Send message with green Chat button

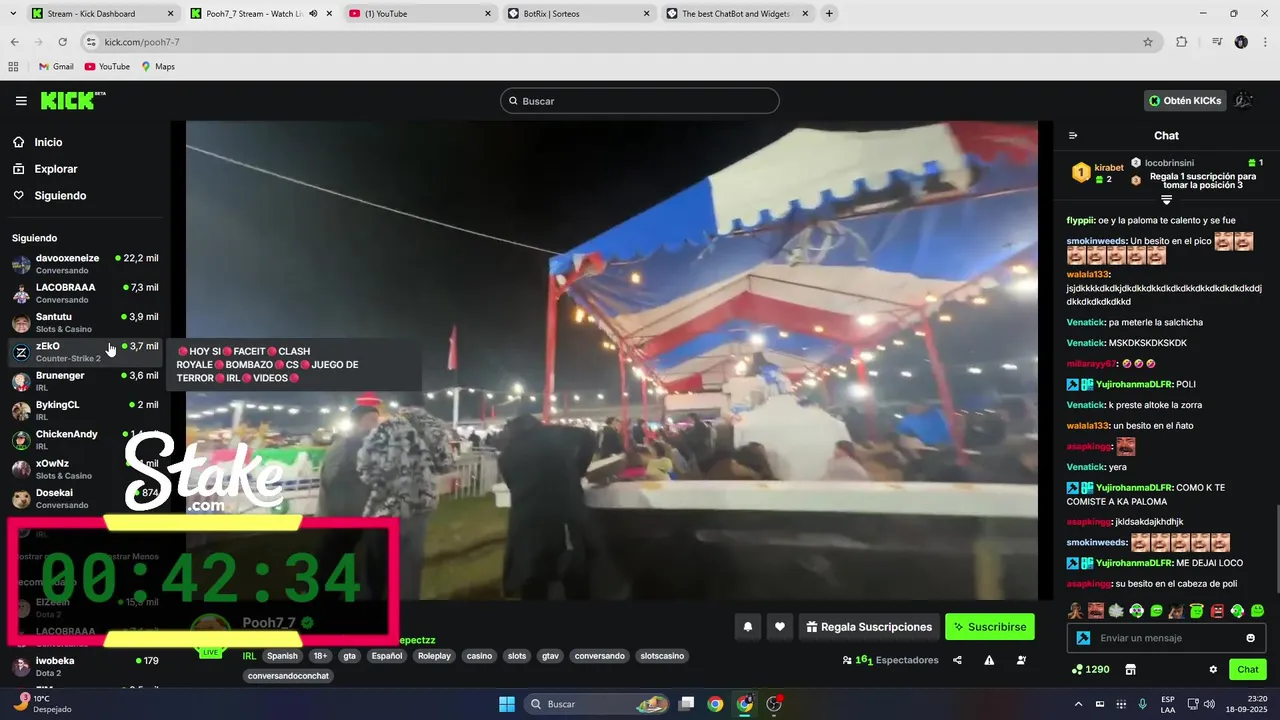click(1248, 669)
